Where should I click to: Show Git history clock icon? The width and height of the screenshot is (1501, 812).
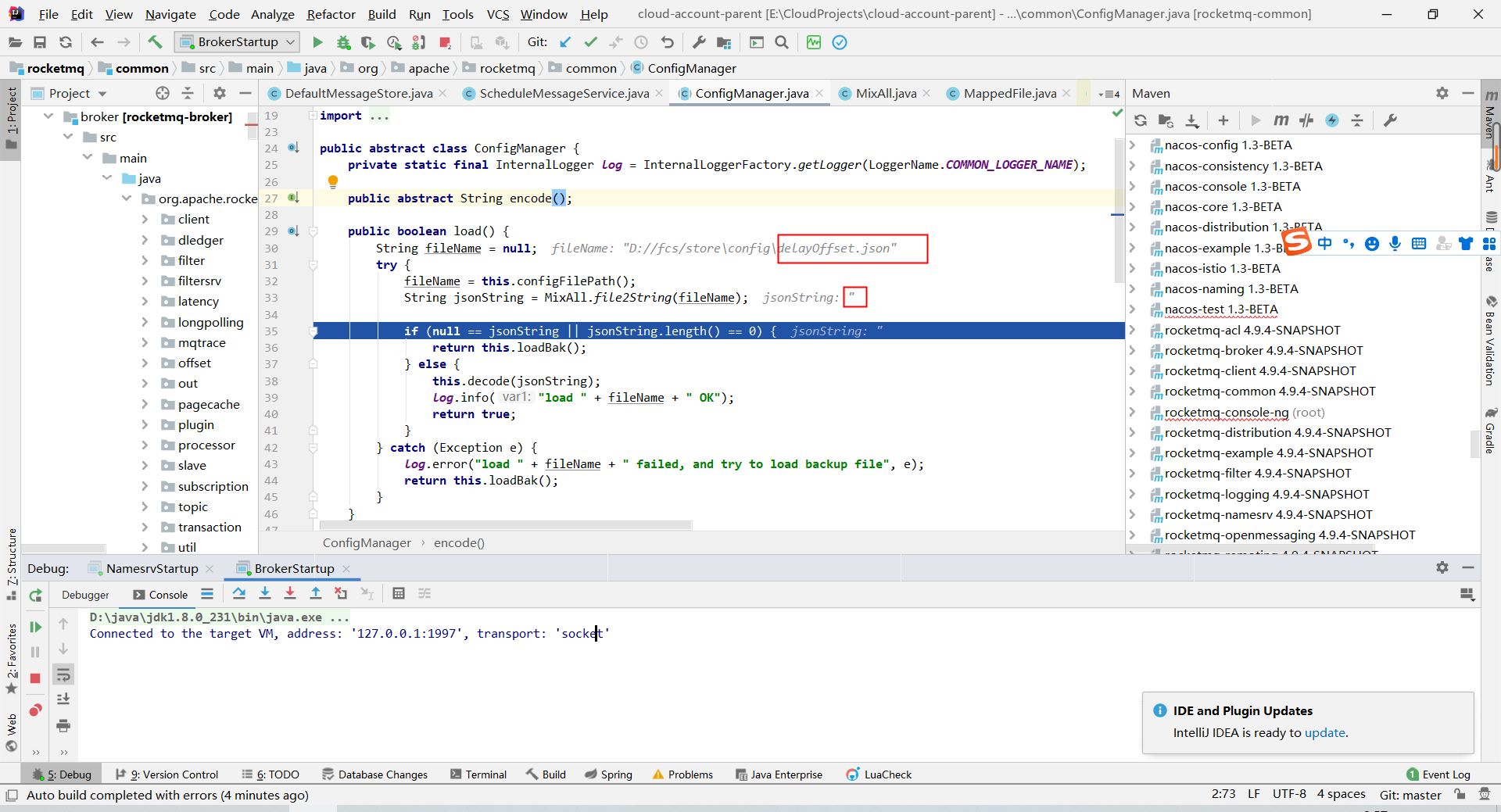click(641, 42)
